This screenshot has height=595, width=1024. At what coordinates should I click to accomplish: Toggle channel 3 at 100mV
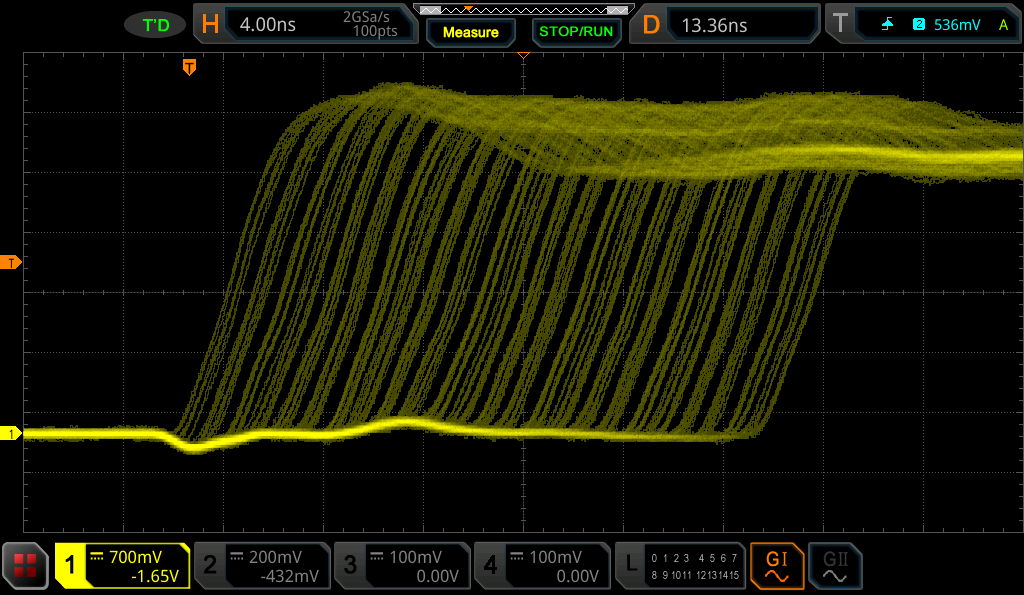(x=402, y=565)
